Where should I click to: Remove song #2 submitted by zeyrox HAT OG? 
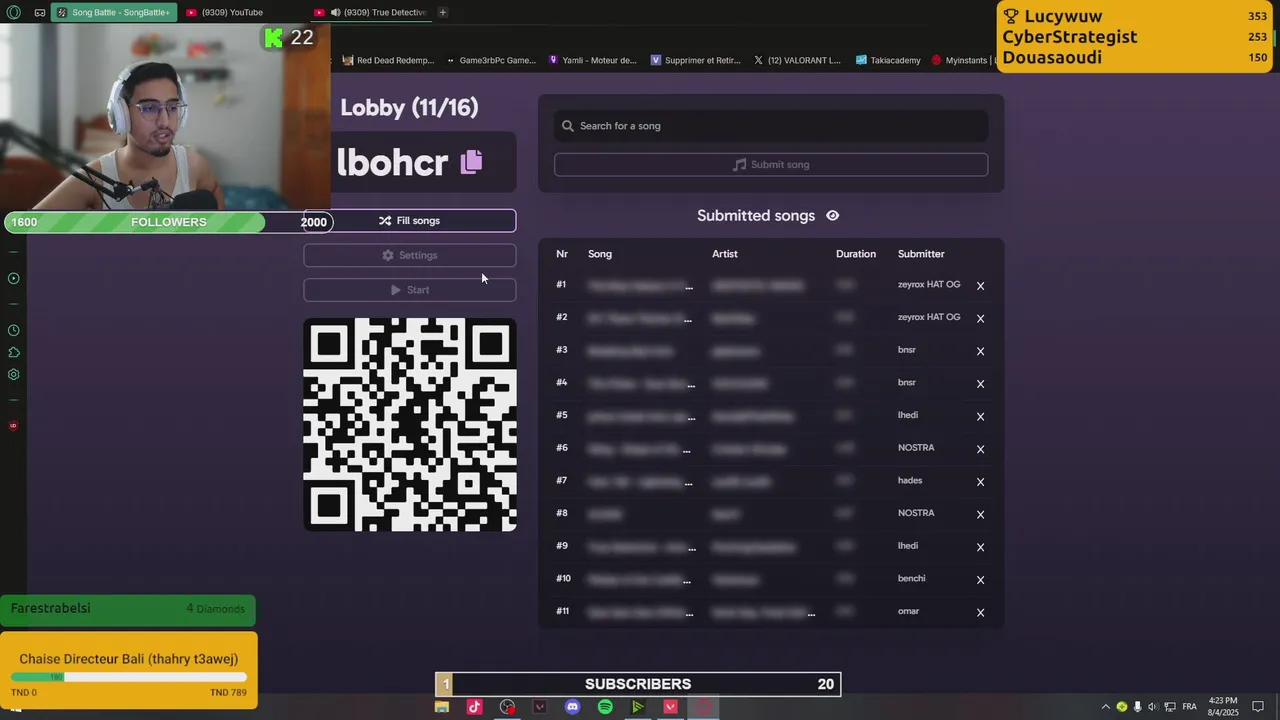[x=980, y=318]
